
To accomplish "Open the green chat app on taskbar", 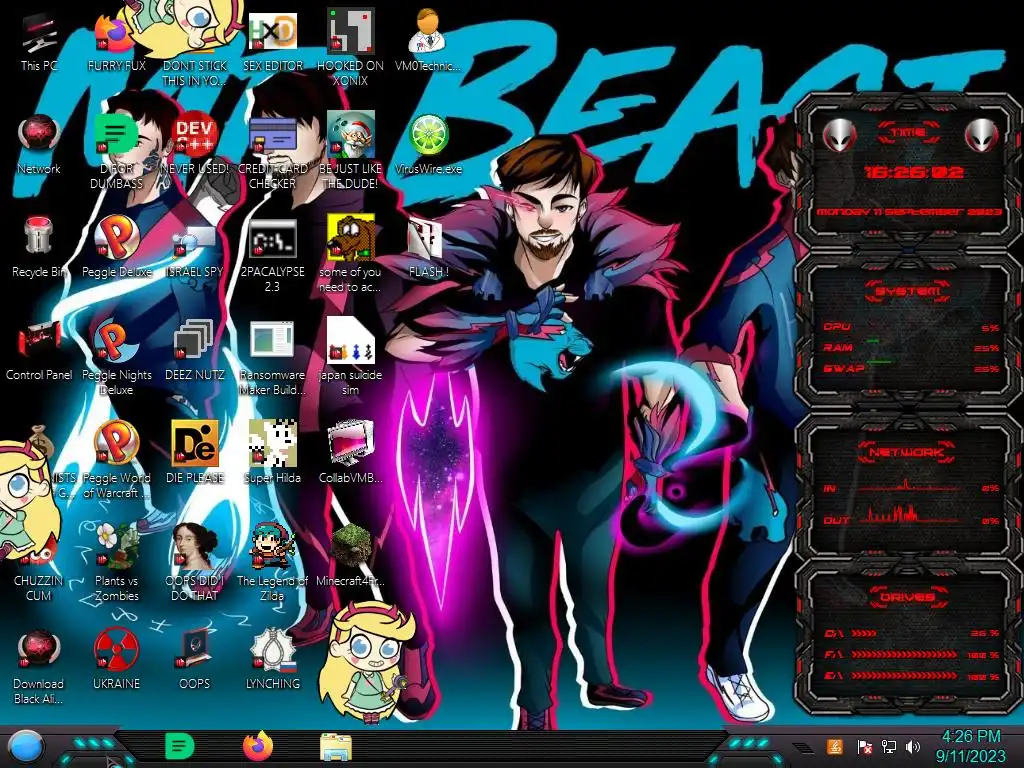I will (x=180, y=746).
